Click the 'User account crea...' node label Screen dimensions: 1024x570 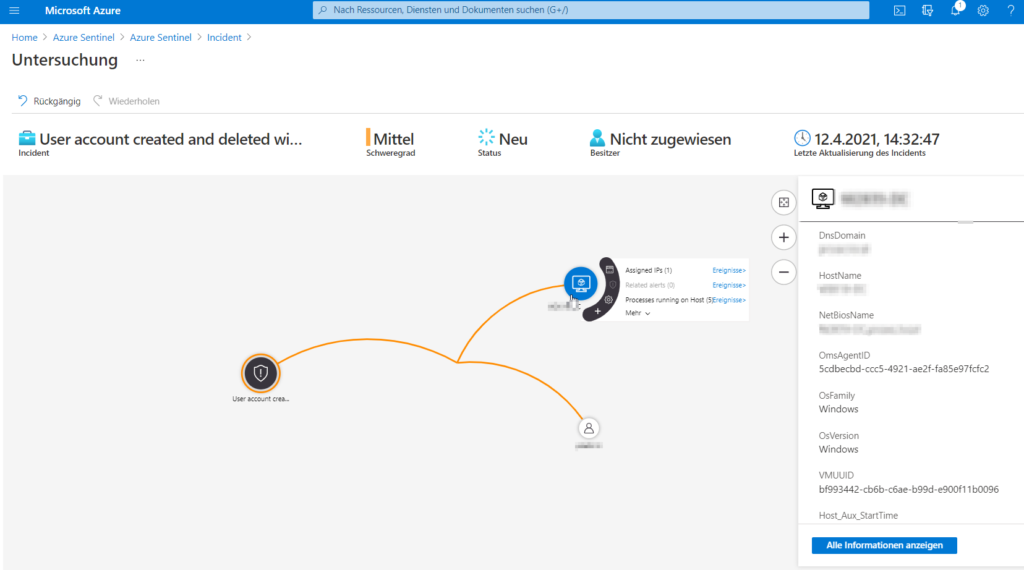coord(261,399)
